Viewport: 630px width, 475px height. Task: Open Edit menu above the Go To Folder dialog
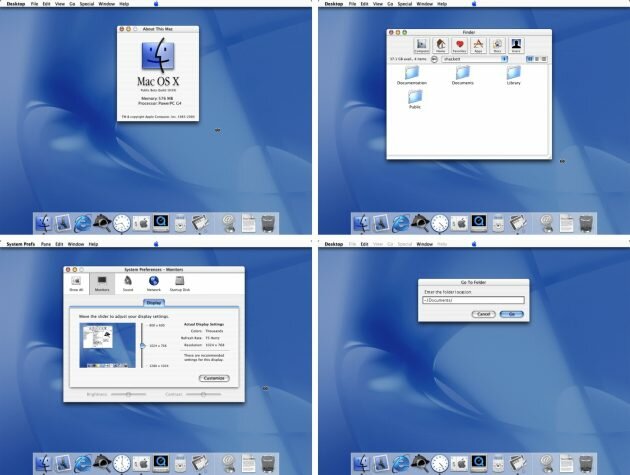pos(364,244)
